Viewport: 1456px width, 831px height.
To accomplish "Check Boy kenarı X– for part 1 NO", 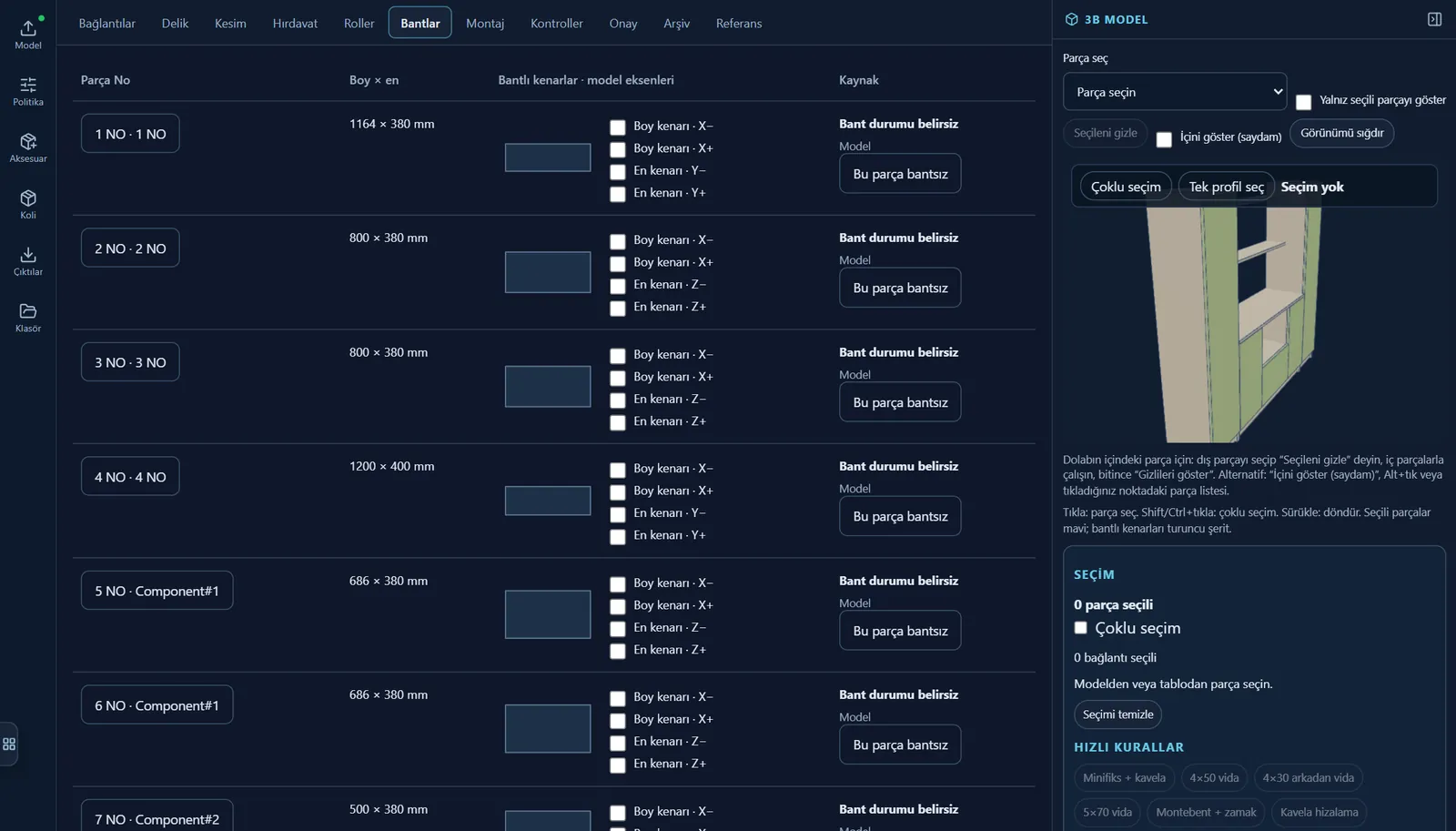I will tap(617, 127).
